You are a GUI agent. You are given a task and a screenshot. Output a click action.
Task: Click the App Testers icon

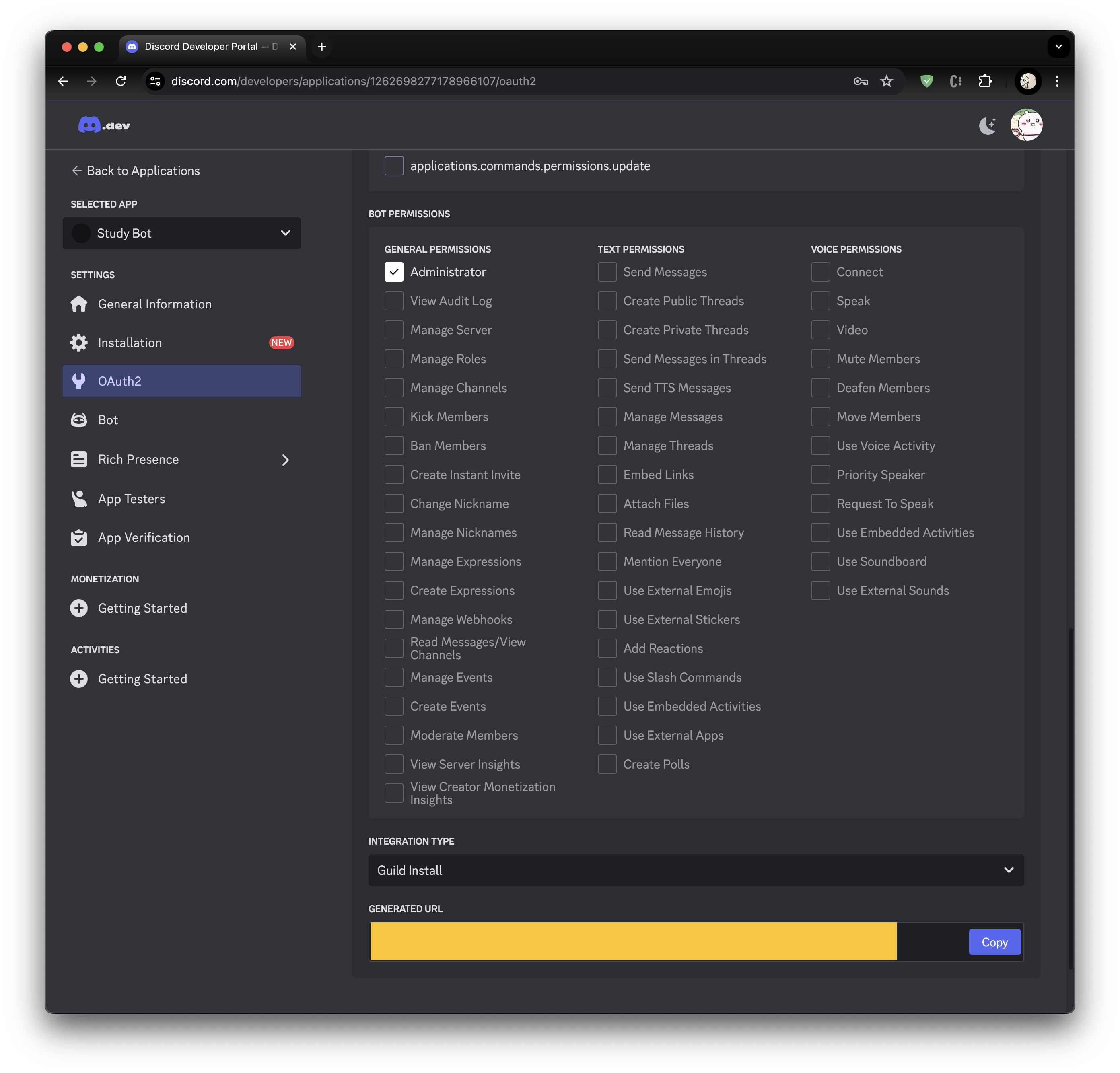click(79, 499)
